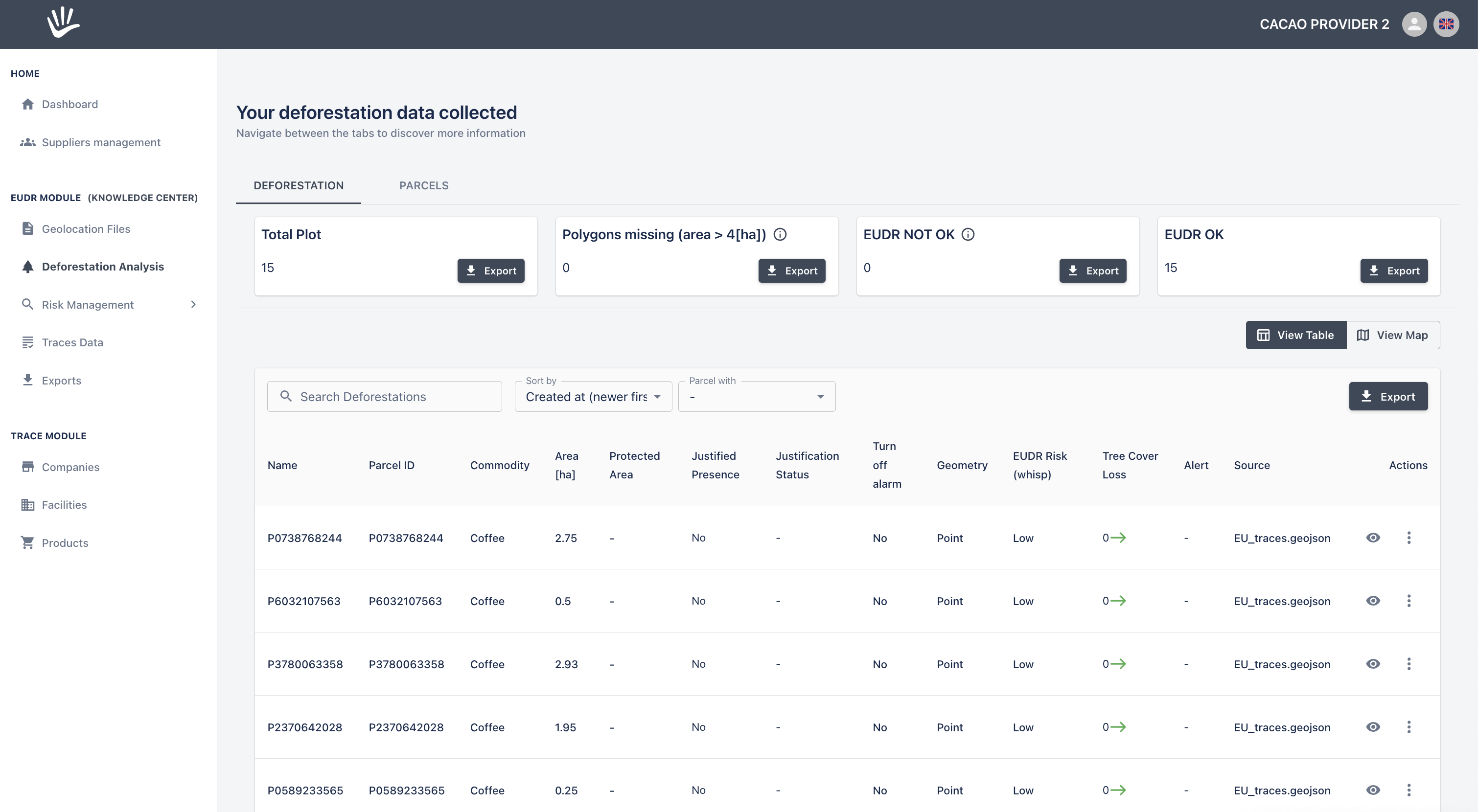
Task: Reveal P0589233565 with its eye toggle
Action: [1374, 789]
